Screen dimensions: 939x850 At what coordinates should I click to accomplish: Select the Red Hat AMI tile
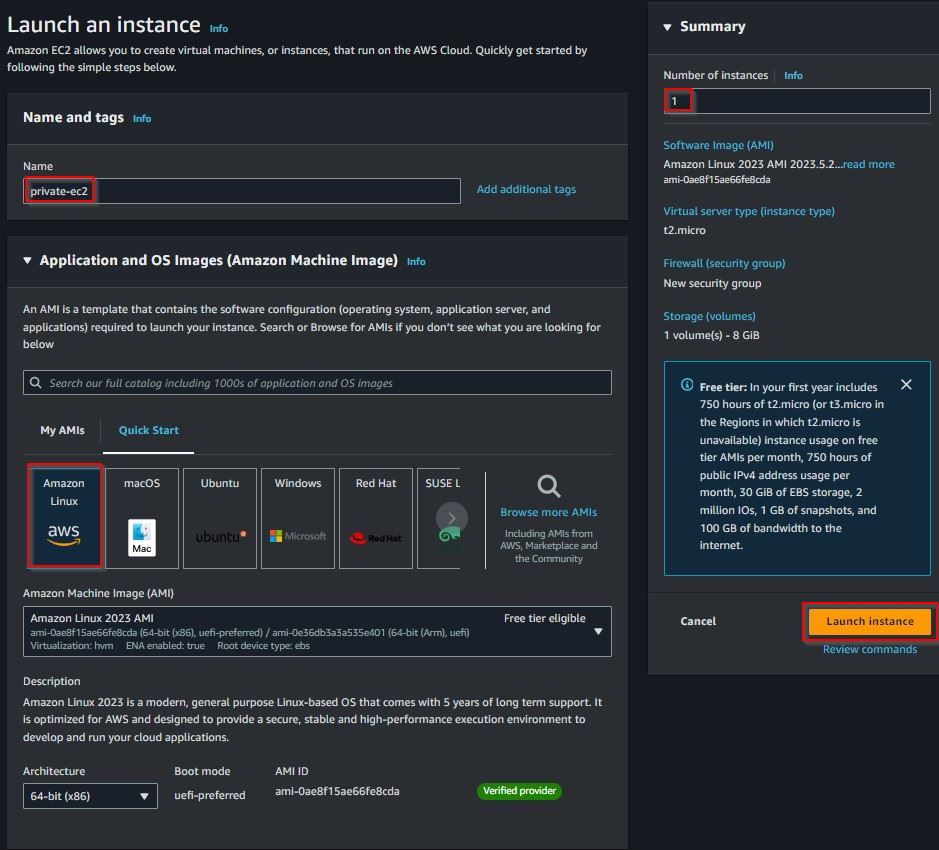[x=375, y=518]
